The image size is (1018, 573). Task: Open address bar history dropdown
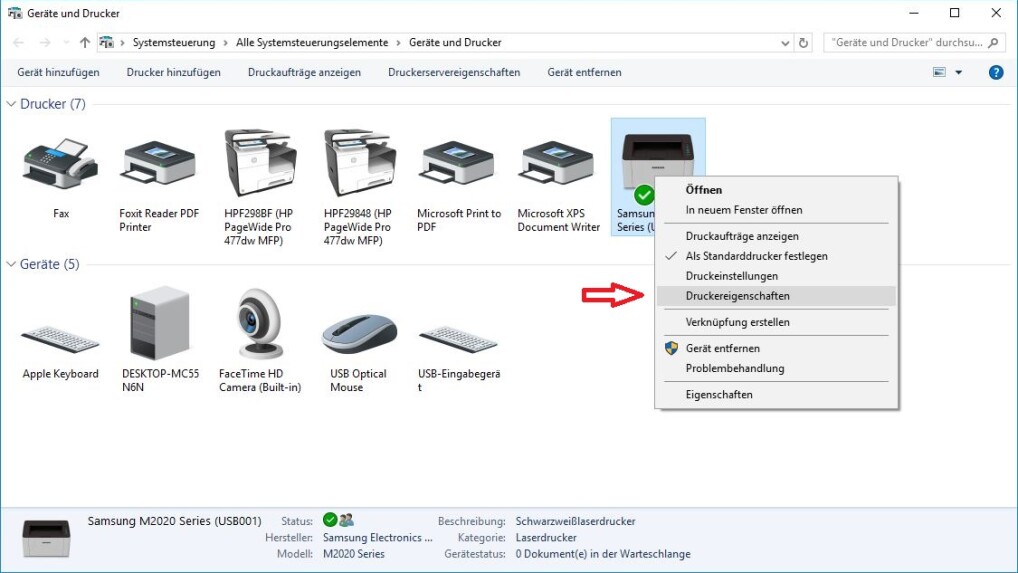[785, 43]
